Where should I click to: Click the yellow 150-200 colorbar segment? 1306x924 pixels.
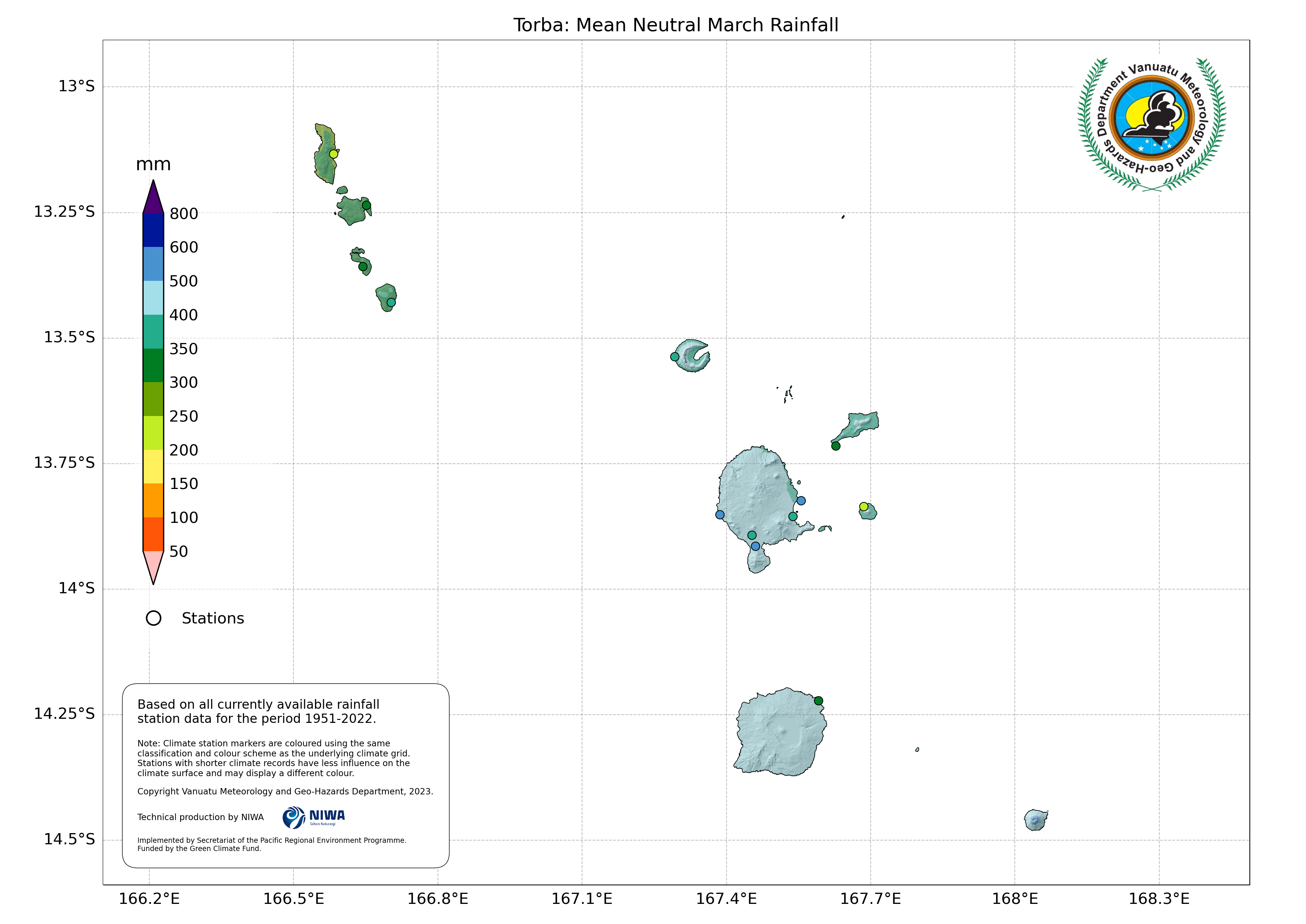(153, 467)
